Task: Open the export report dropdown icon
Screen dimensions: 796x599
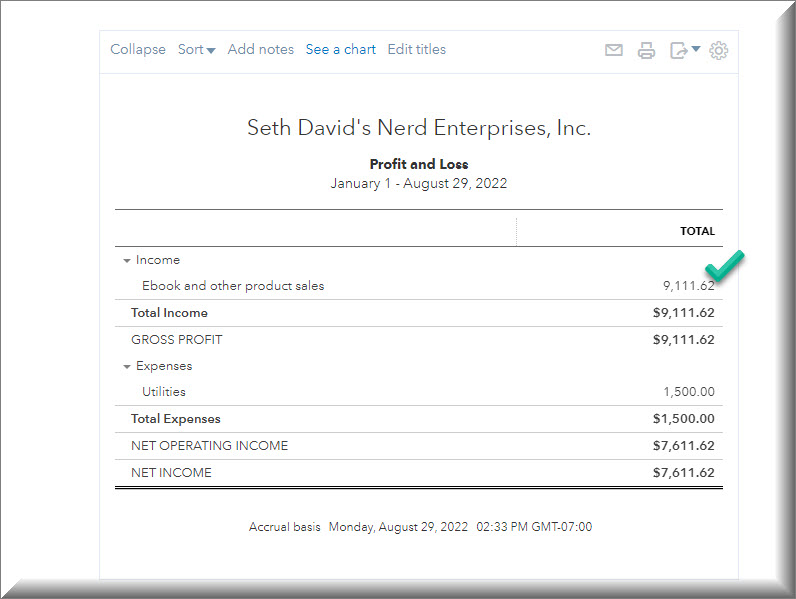Action: [x=684, y=50]
